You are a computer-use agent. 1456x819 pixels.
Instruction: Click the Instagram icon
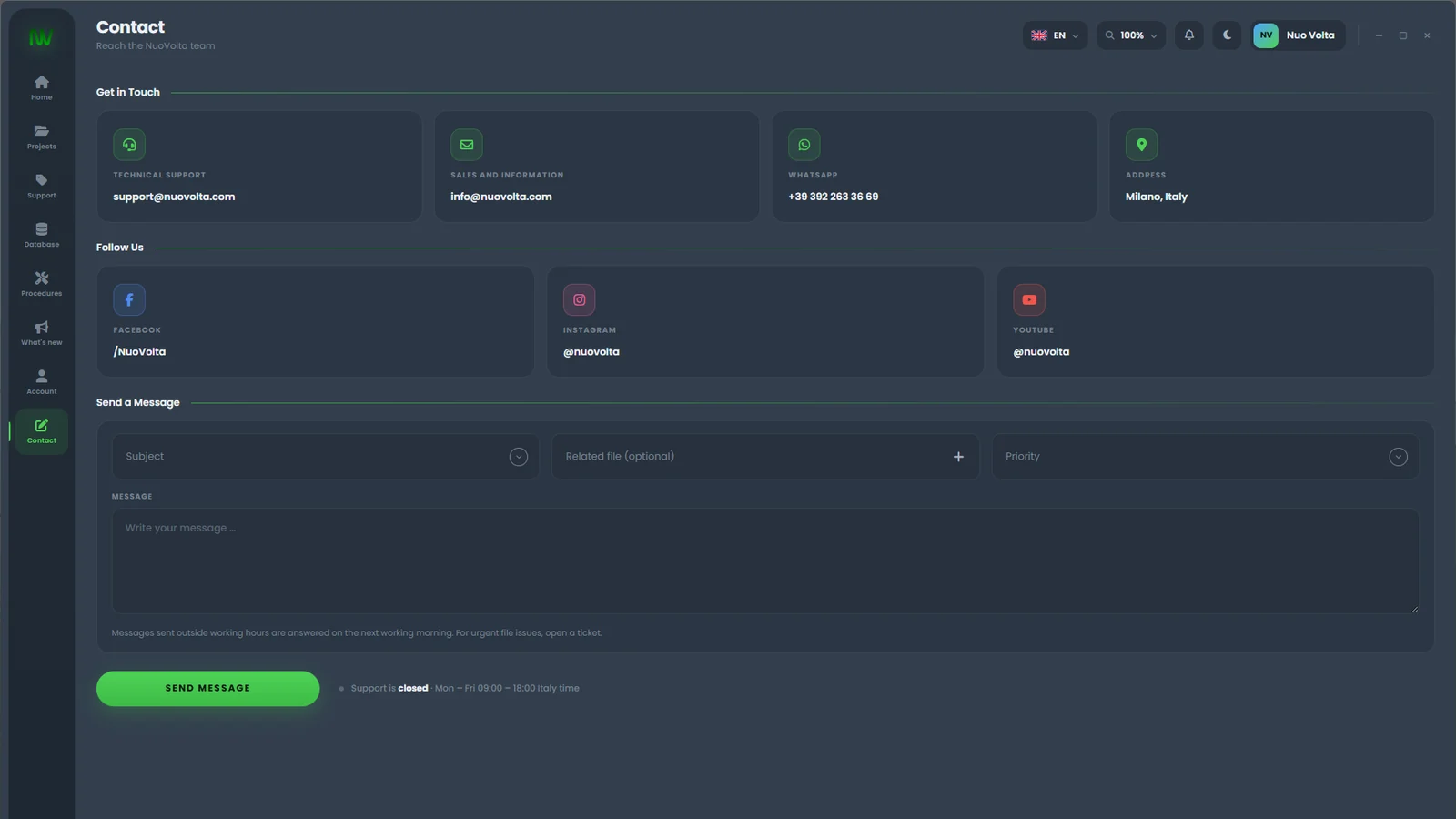(x=580, y=299)
